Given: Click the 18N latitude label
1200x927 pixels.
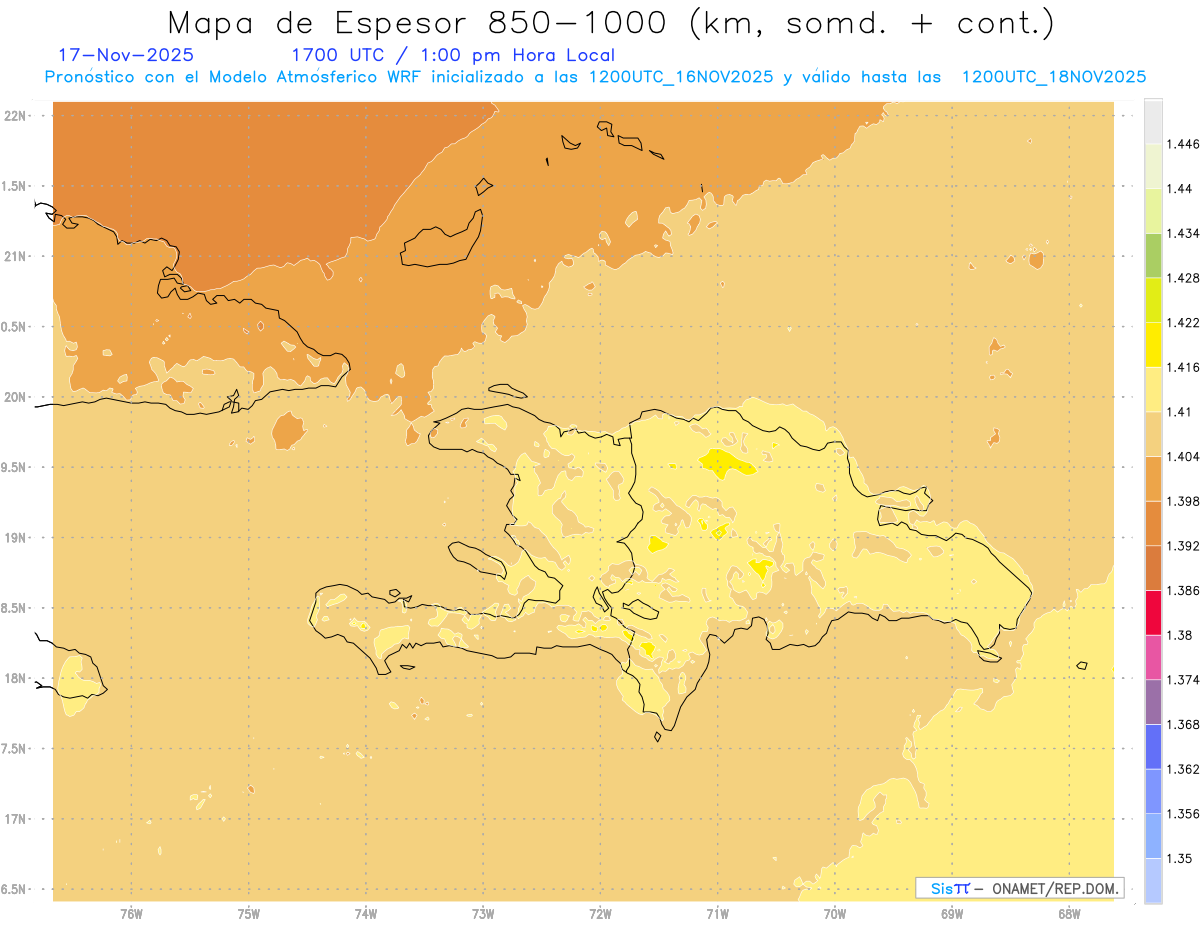Looking at the screenshot, I should pos(16,678).
